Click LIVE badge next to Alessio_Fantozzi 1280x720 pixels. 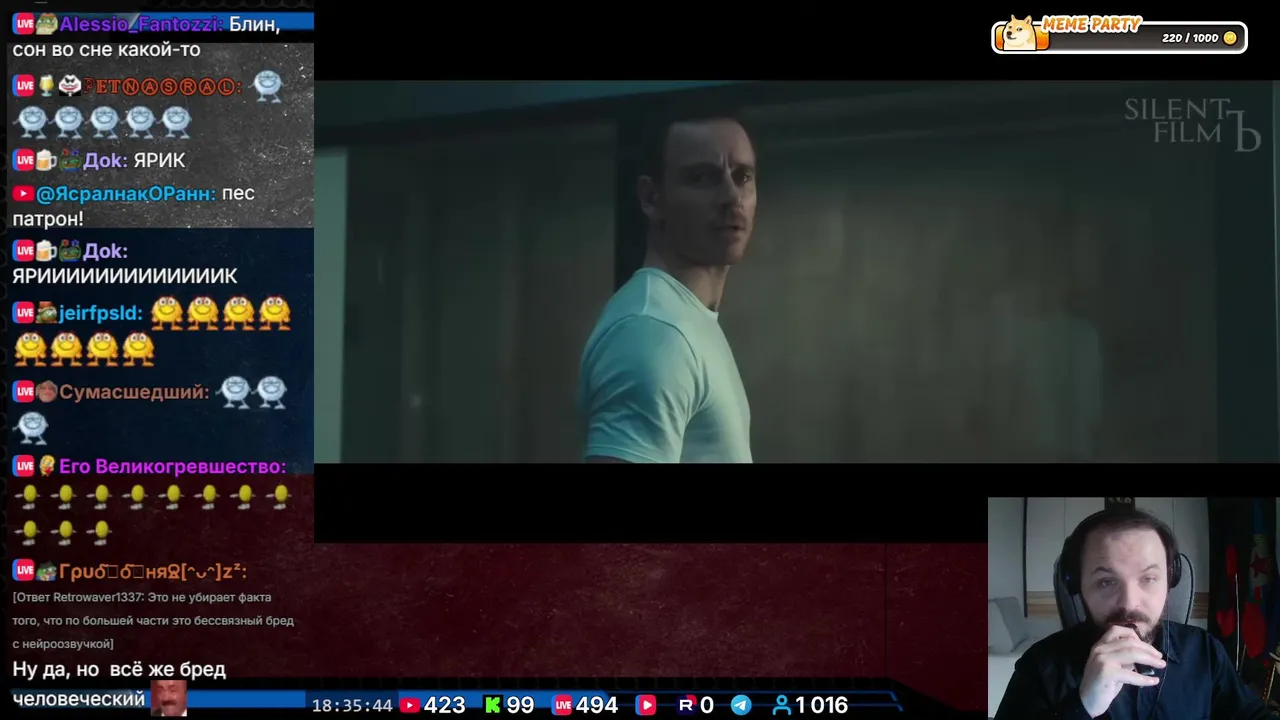(23, 24)
